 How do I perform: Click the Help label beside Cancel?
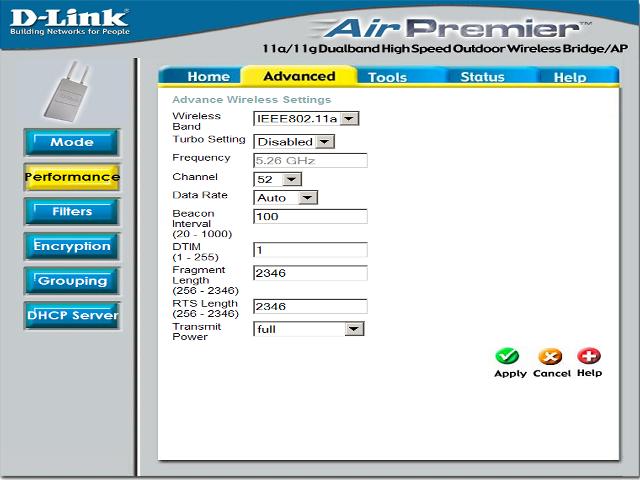click(x=589, y=373)
